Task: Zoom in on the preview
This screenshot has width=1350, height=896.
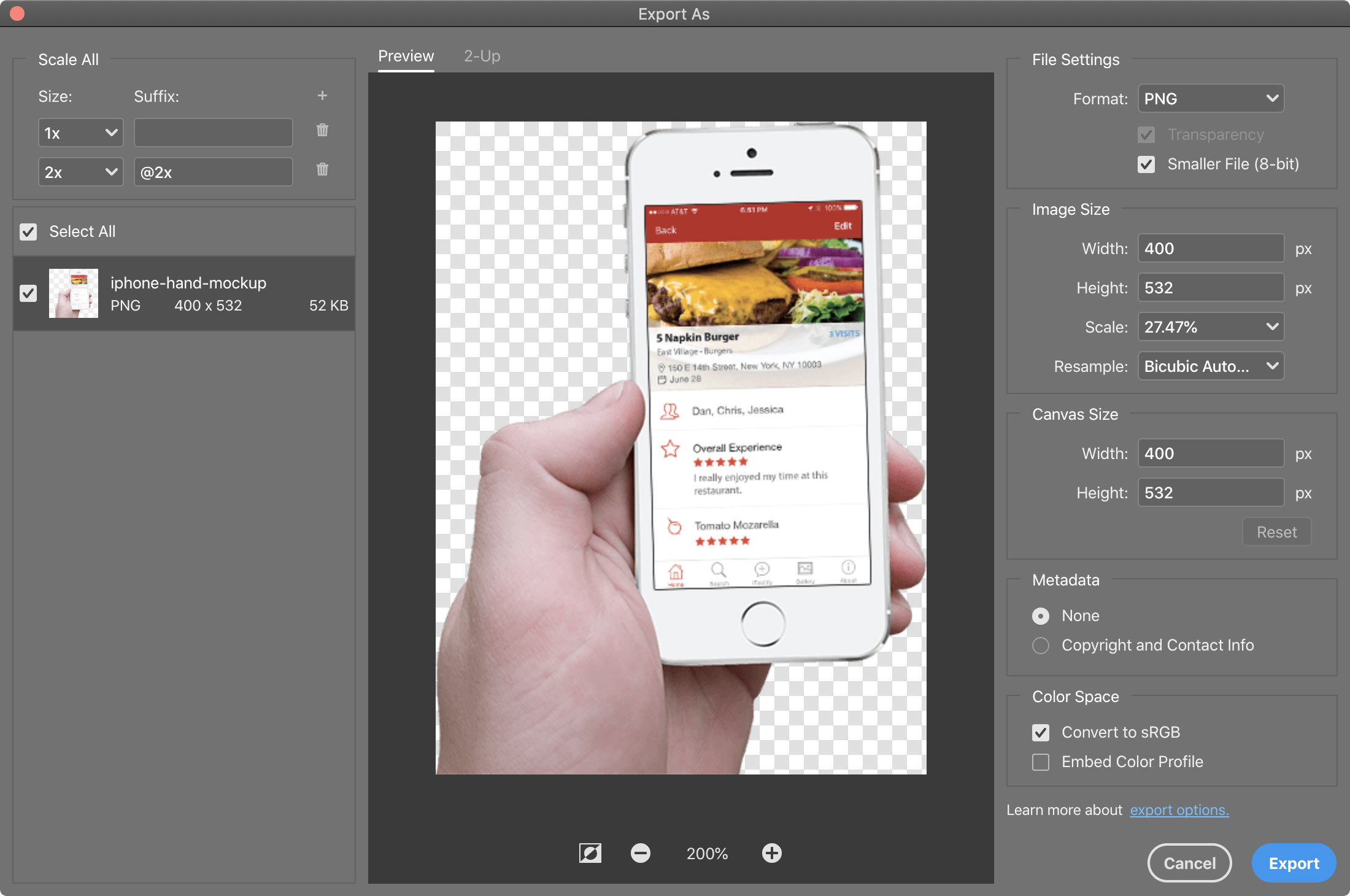Action: click(772, 853)
